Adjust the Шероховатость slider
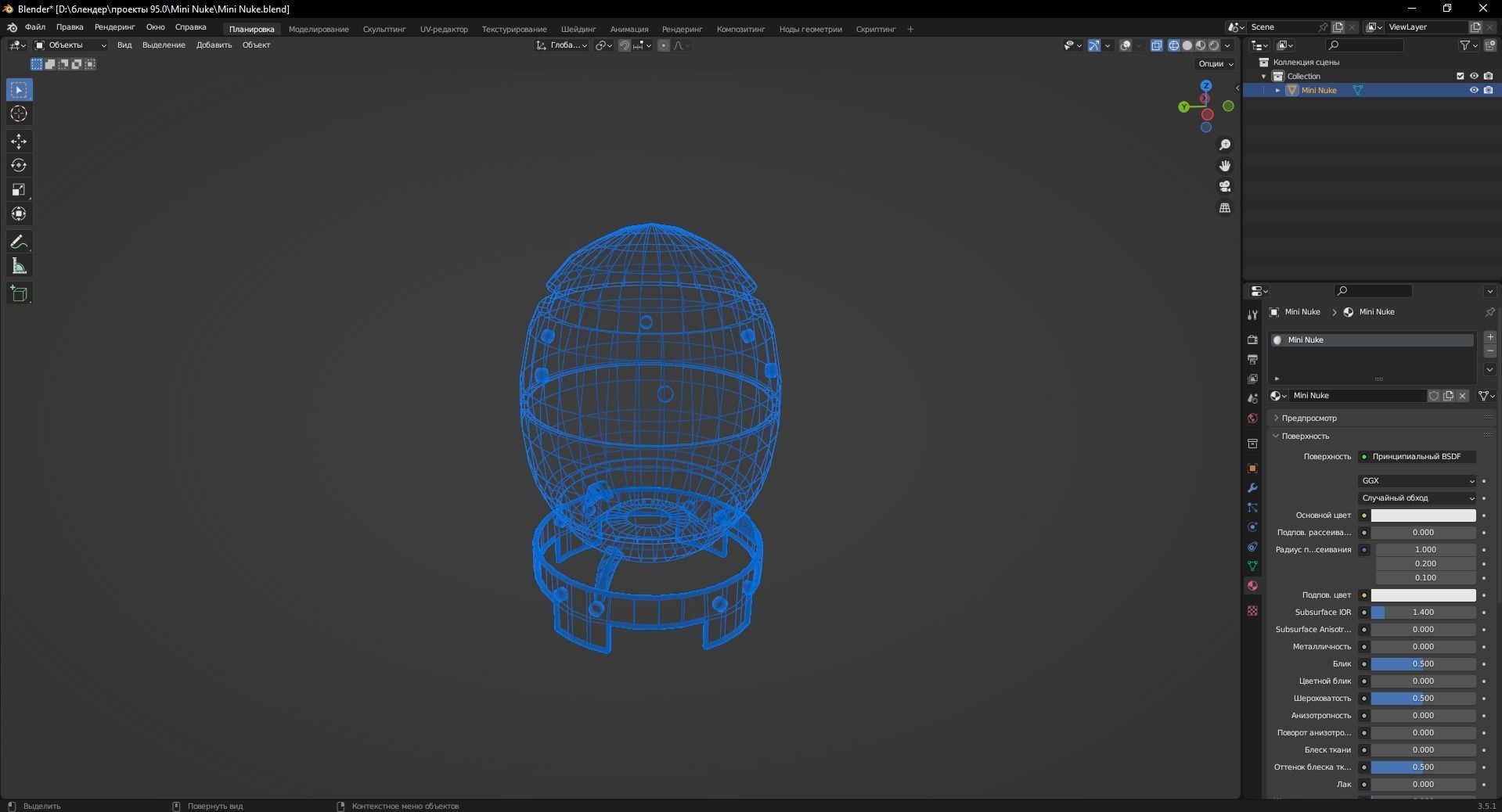 (x=1423, y=699)
